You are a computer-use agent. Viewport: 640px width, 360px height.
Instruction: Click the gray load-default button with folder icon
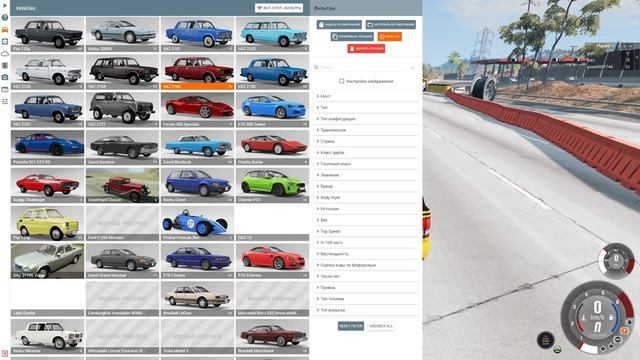pos(391,24)
